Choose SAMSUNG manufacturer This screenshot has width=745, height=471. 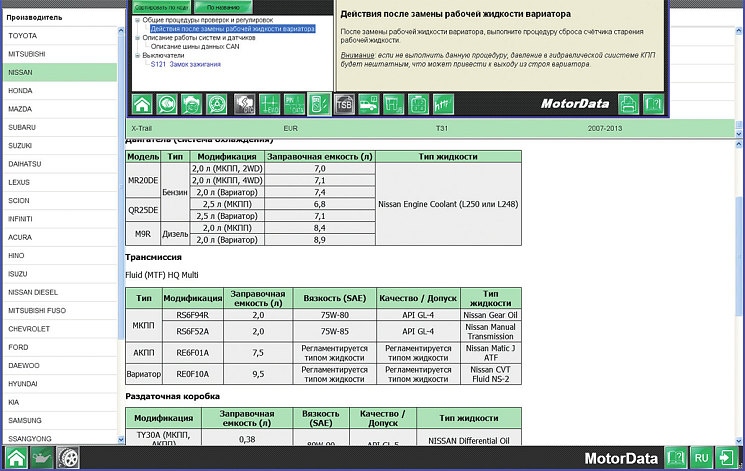[60, 420]
